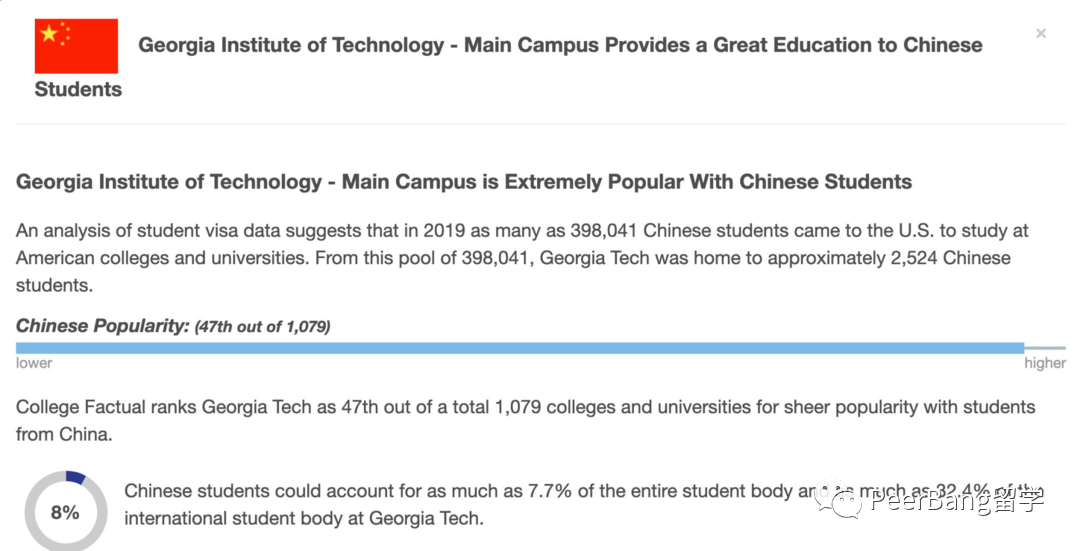Click the 8% value inside the donut
The image size is (1080, 551).
65,512
